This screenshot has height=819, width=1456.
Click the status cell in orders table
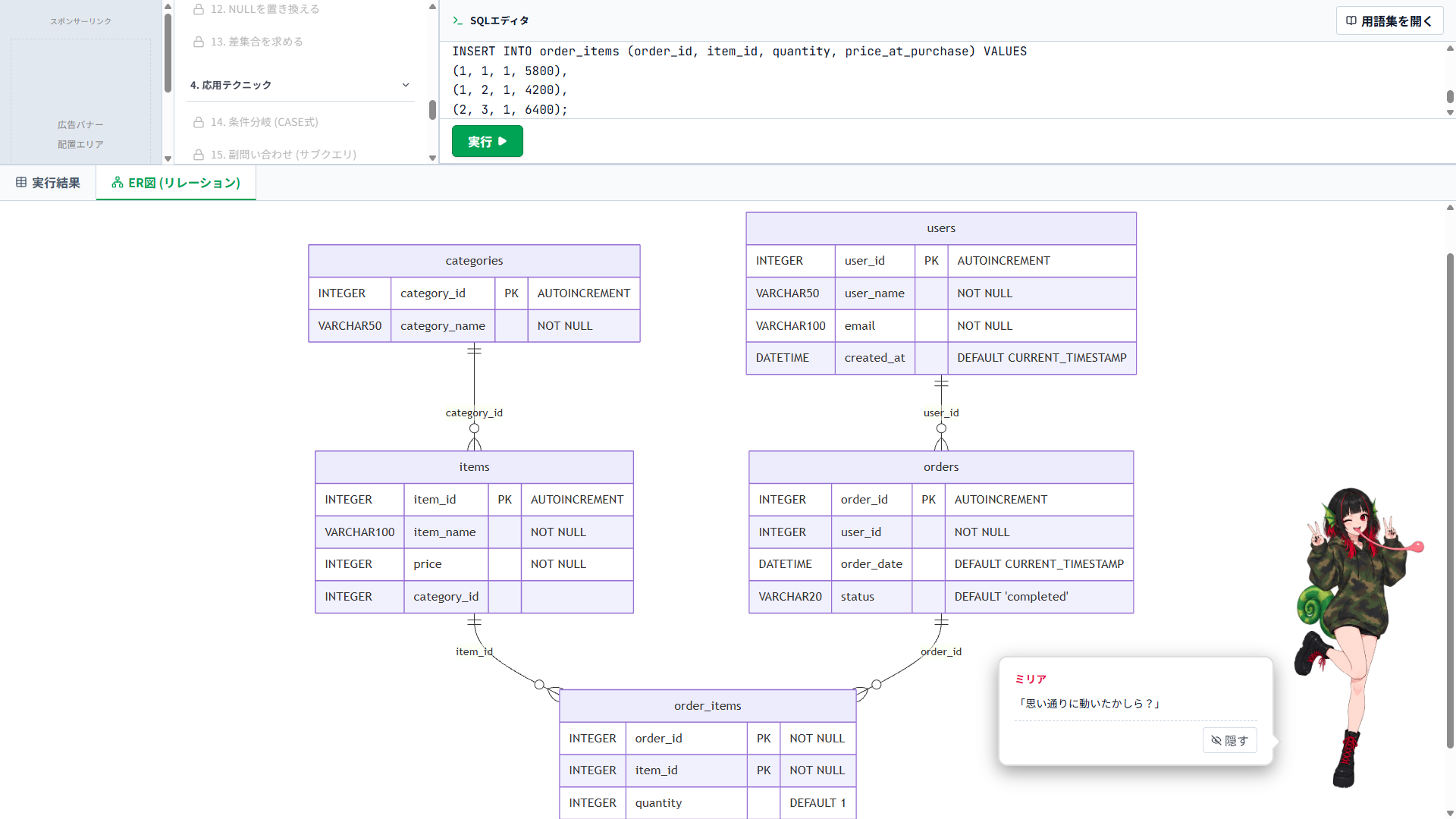[871, 597]
